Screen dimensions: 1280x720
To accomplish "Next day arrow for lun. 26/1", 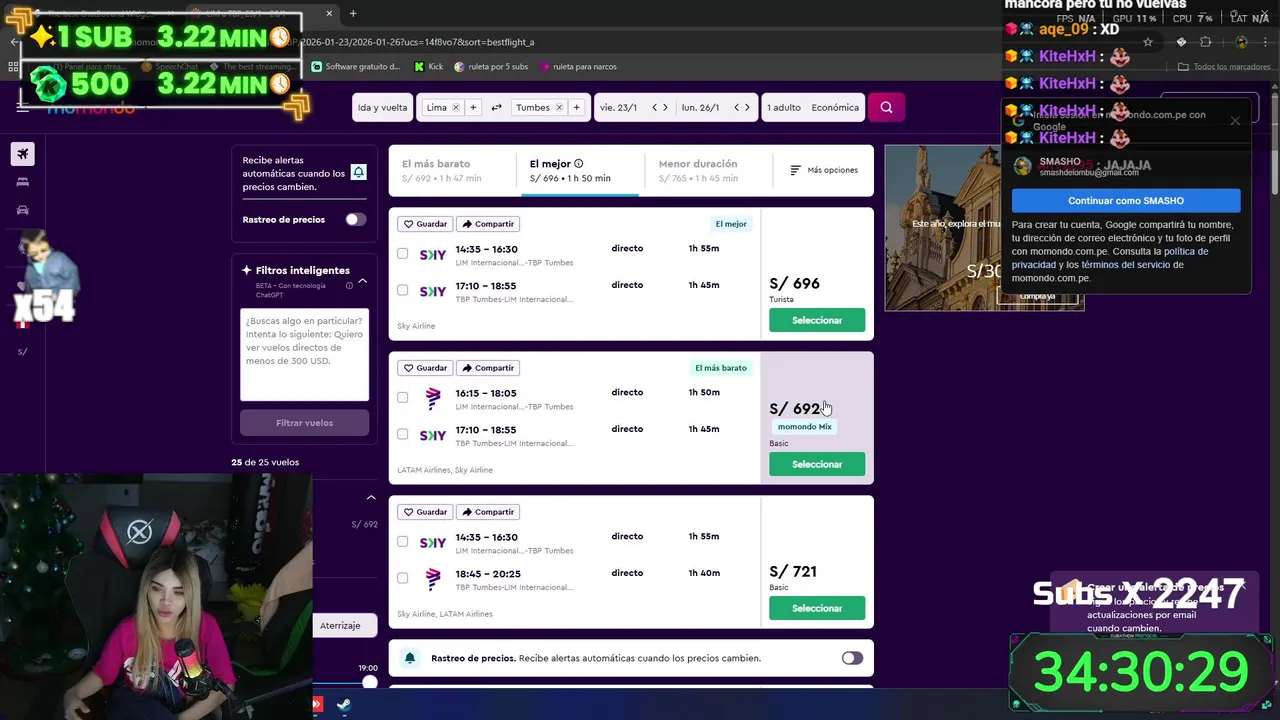I will tap(748, 107).
